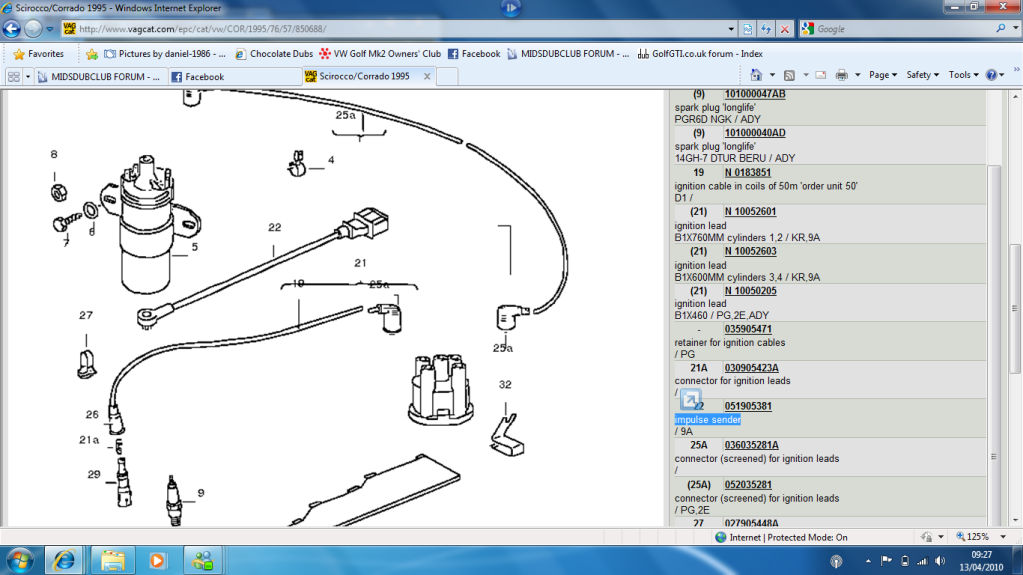The width and height of the screenshot is (1023, 575).
Task: Switch to the Facebook tab
Action: pos(234,77)
